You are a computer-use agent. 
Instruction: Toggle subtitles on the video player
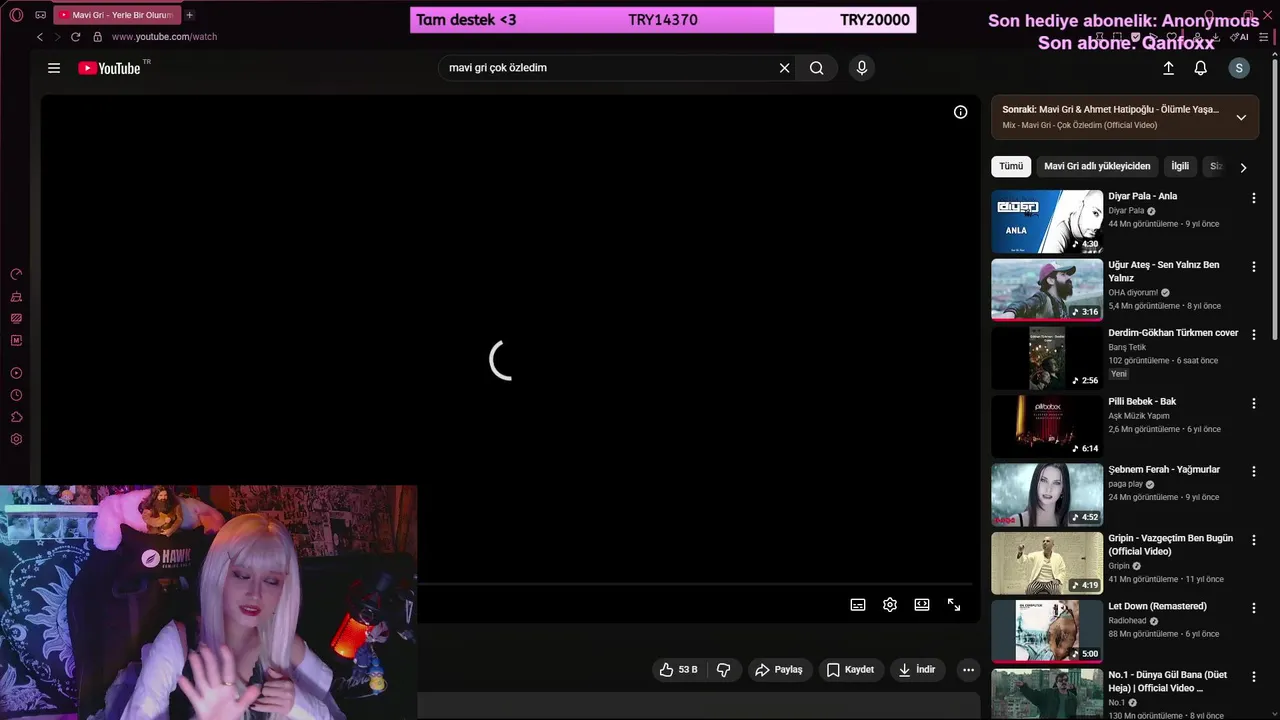click(x=858, y=605)
